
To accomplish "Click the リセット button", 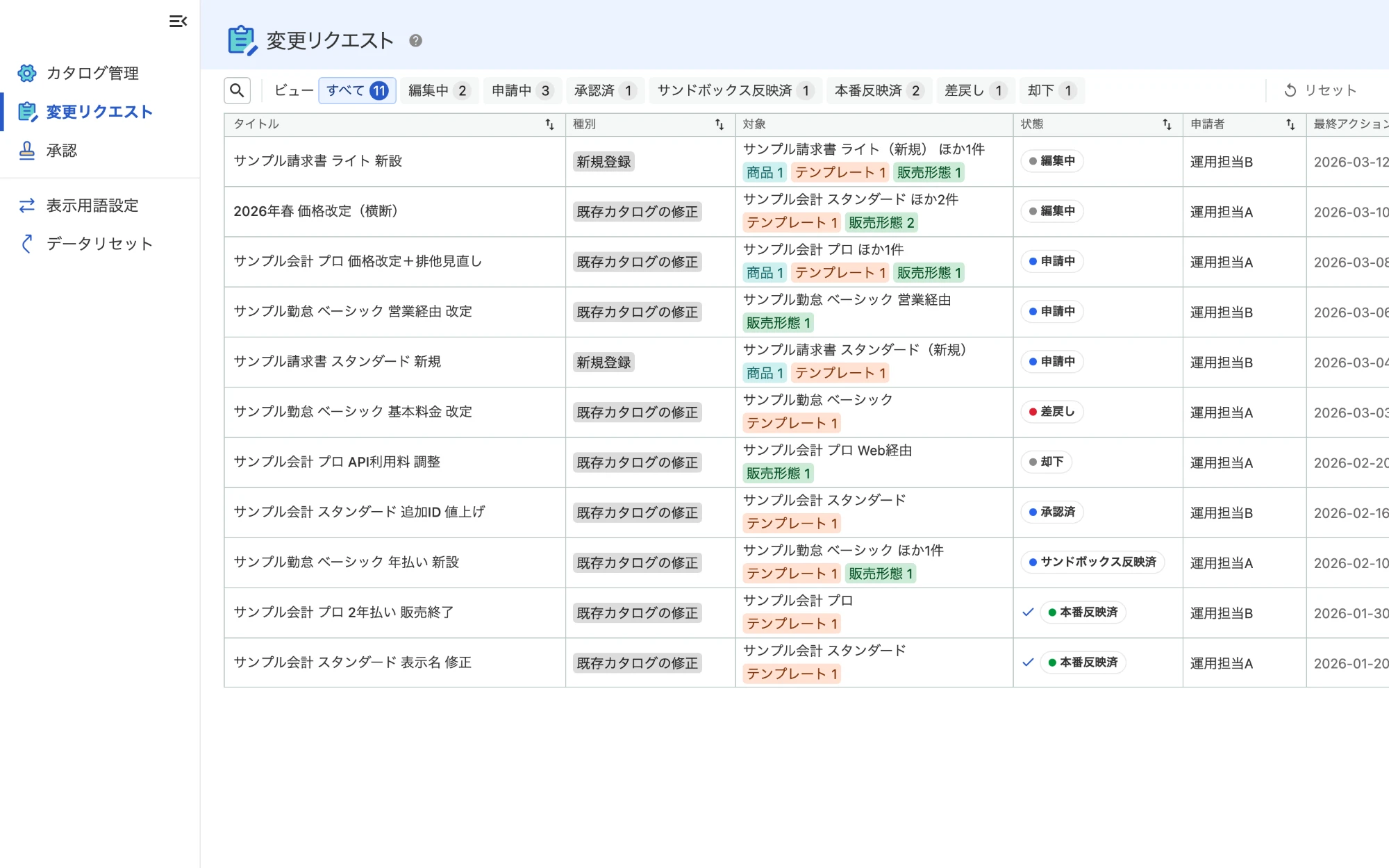I will pos(1320,90).
